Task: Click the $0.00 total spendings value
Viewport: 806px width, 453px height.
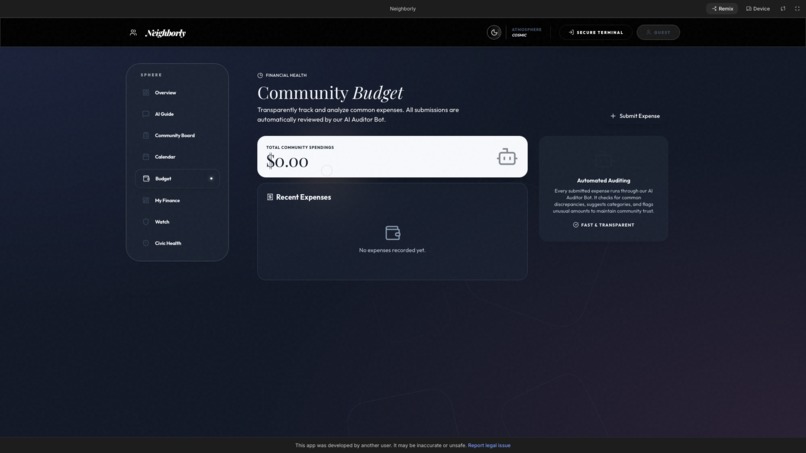Action: [287, 161]
